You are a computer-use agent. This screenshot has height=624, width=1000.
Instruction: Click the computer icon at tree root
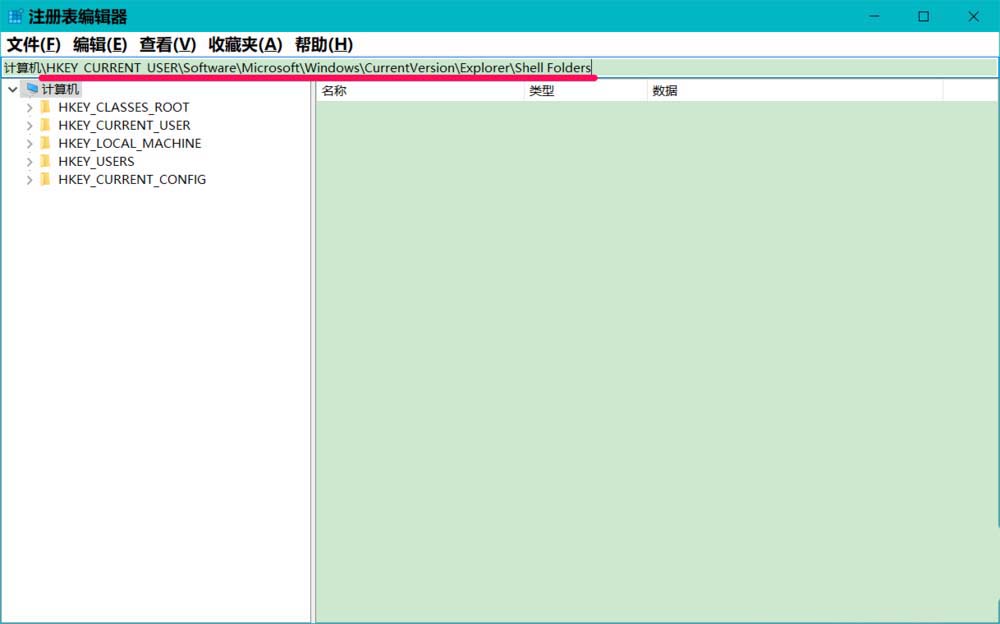pos(32,89)
